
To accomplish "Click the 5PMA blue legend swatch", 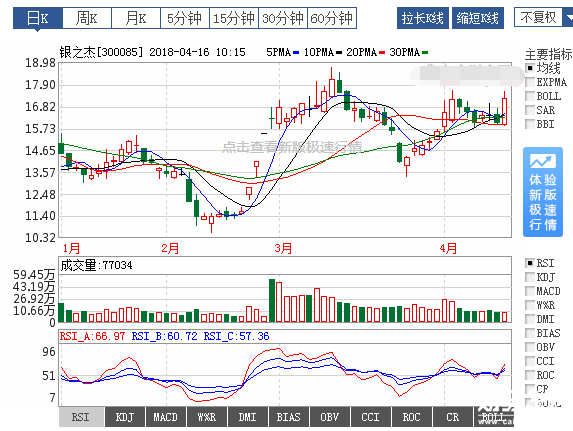I will pos(296,53).
